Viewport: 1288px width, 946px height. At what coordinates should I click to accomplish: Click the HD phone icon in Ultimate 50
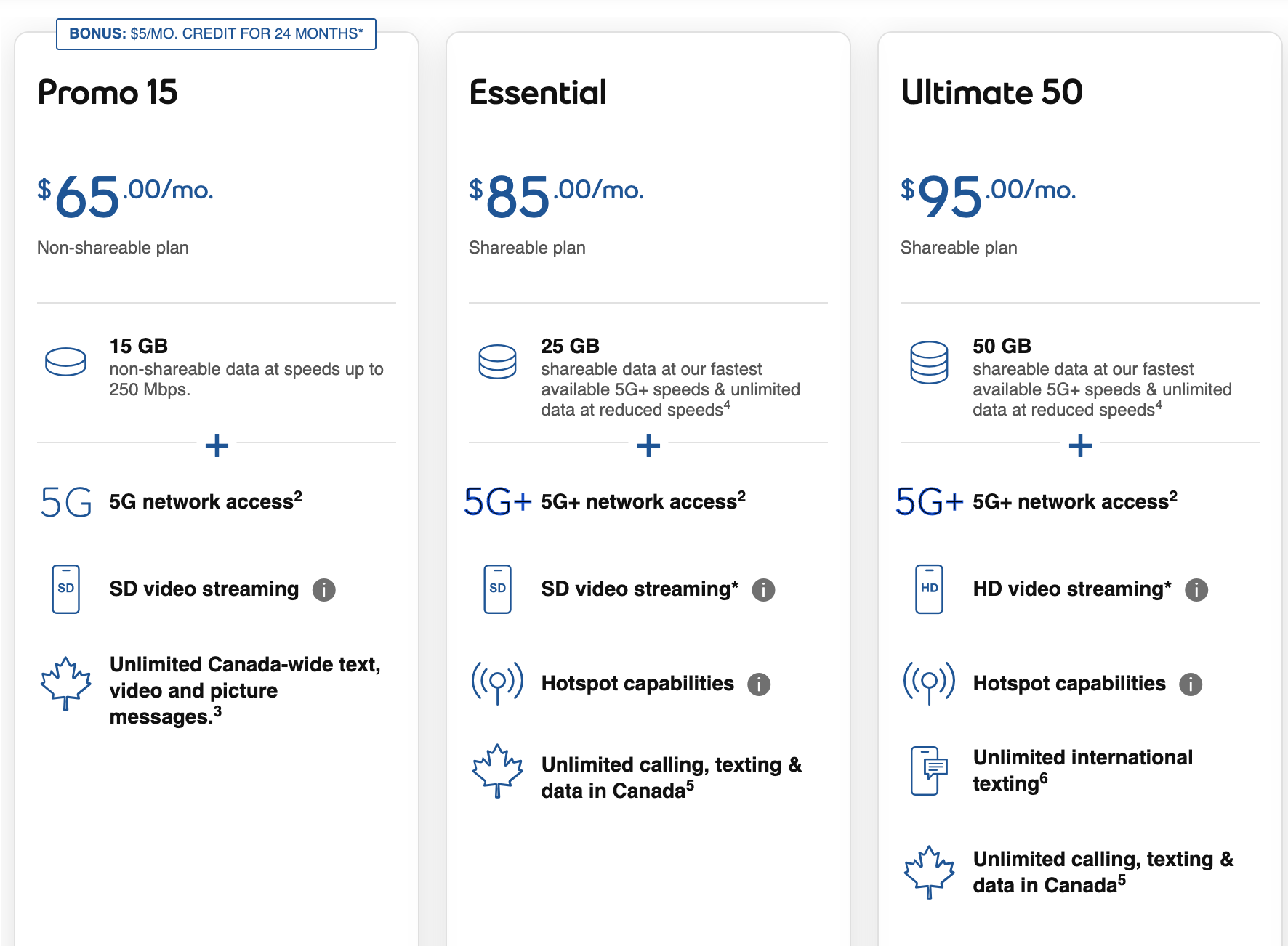pos(929,589)
